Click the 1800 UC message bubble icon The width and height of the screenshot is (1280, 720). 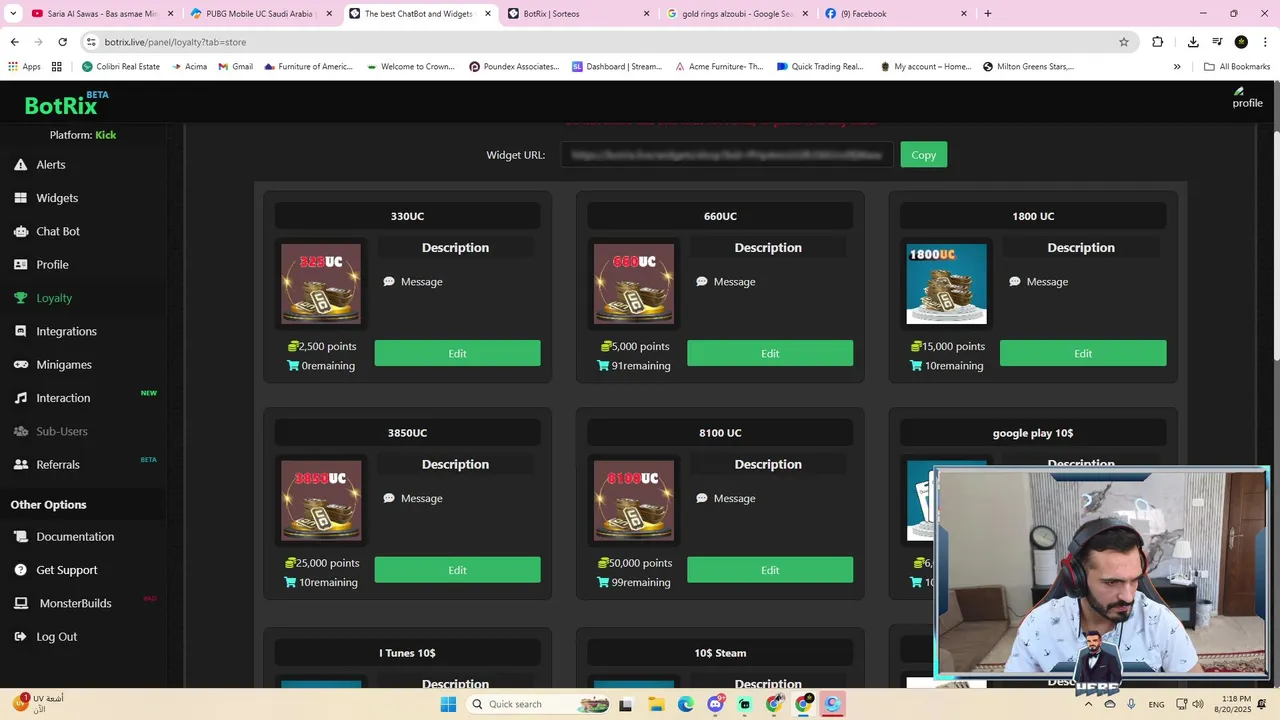pyautogui.click(x=1015, y=282)
